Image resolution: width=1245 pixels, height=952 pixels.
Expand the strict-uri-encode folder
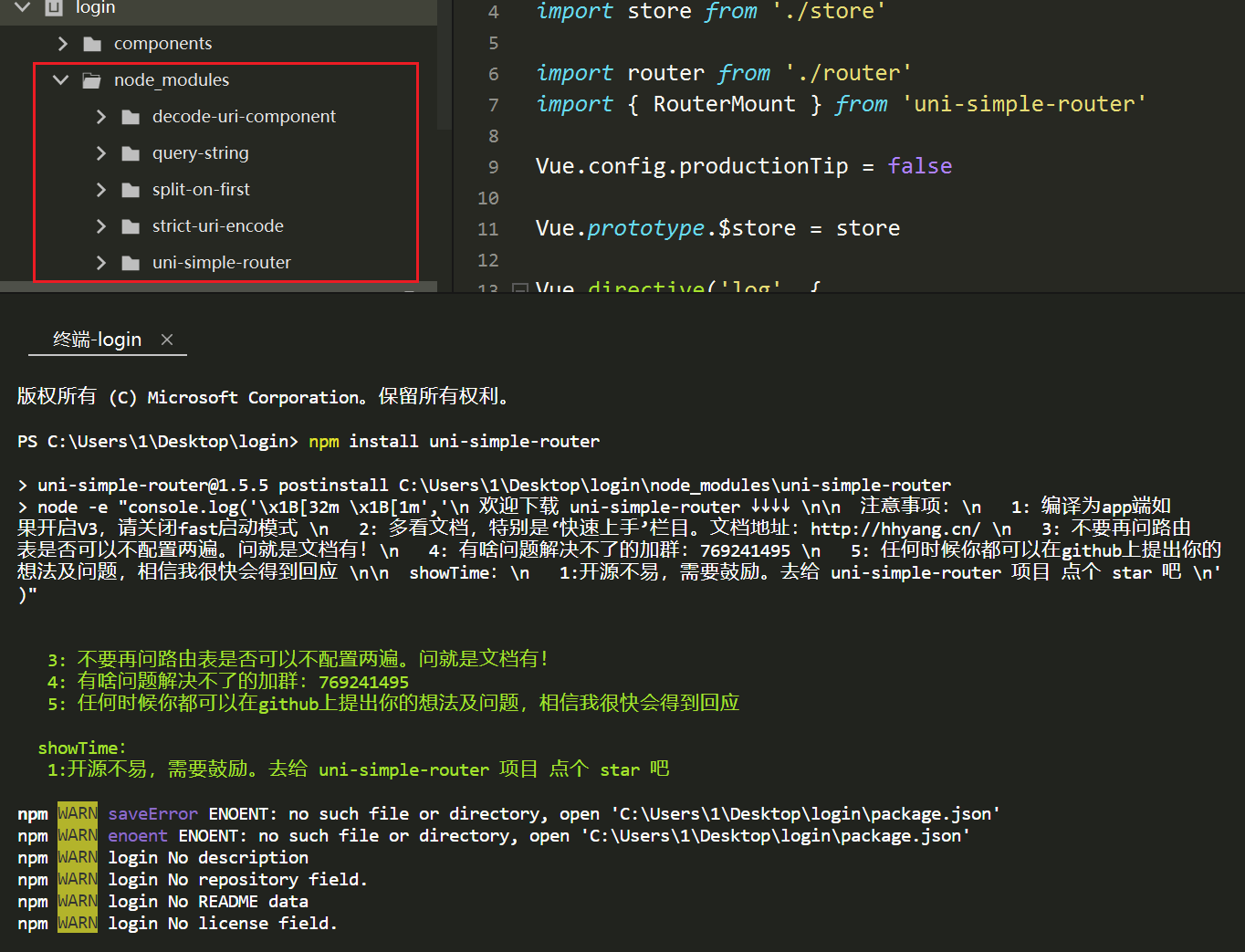coord(100,225)
